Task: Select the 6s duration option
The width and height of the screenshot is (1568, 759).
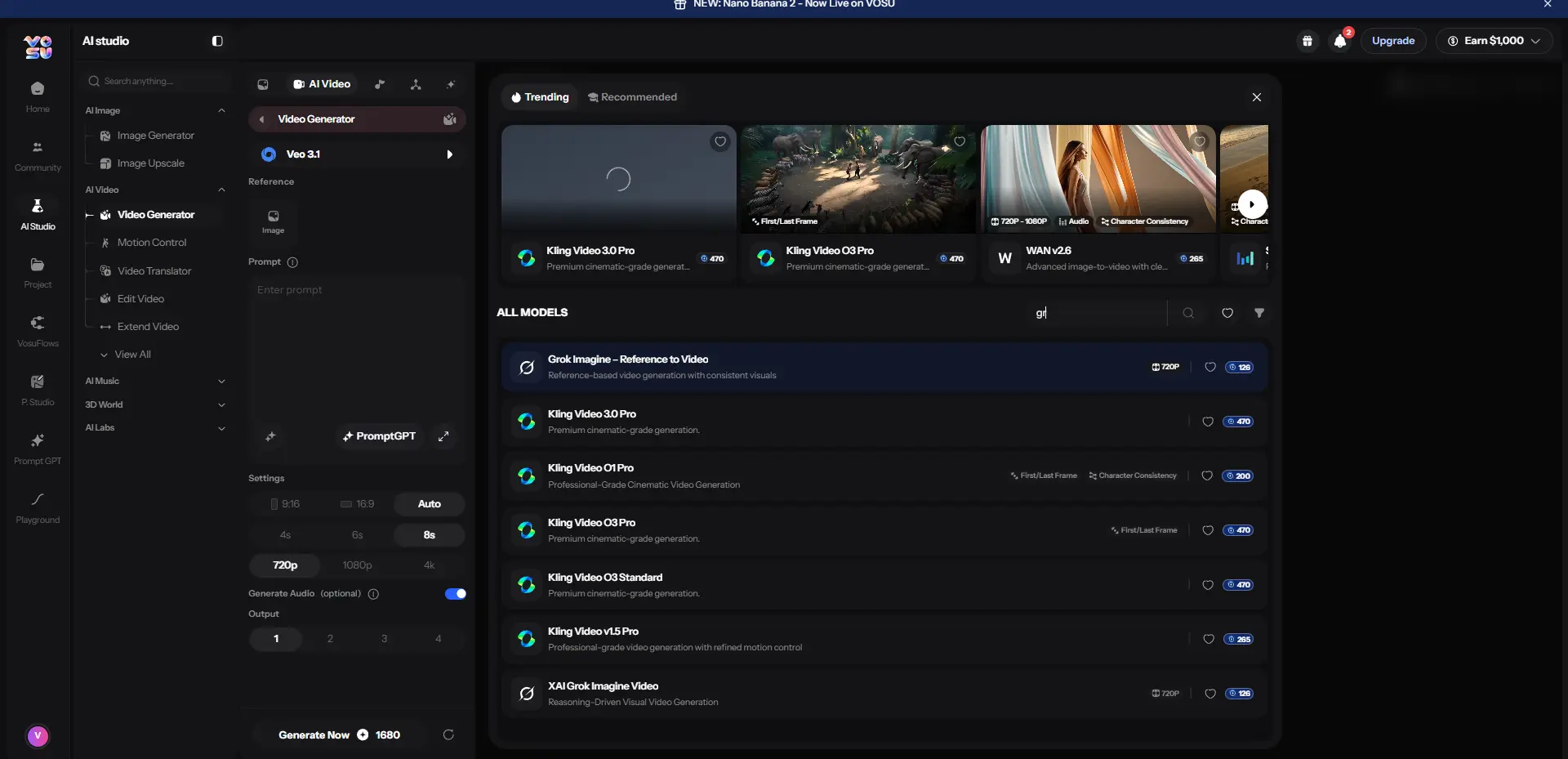Action: 357,535
